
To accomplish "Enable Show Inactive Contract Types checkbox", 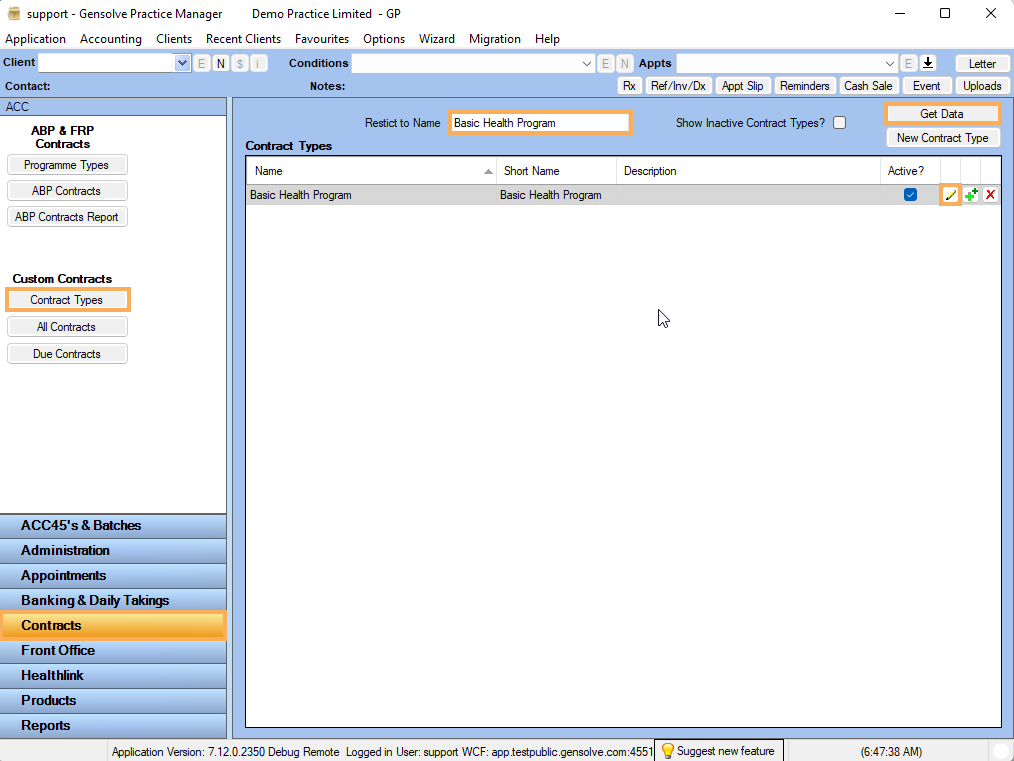I will coord(840,123).
